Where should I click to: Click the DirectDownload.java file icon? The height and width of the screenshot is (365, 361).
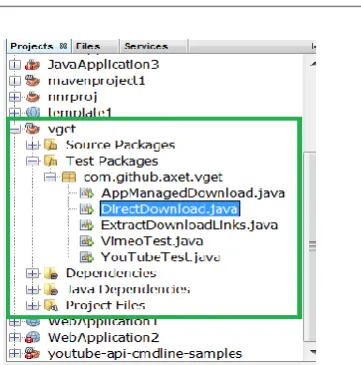pos(87,209)
